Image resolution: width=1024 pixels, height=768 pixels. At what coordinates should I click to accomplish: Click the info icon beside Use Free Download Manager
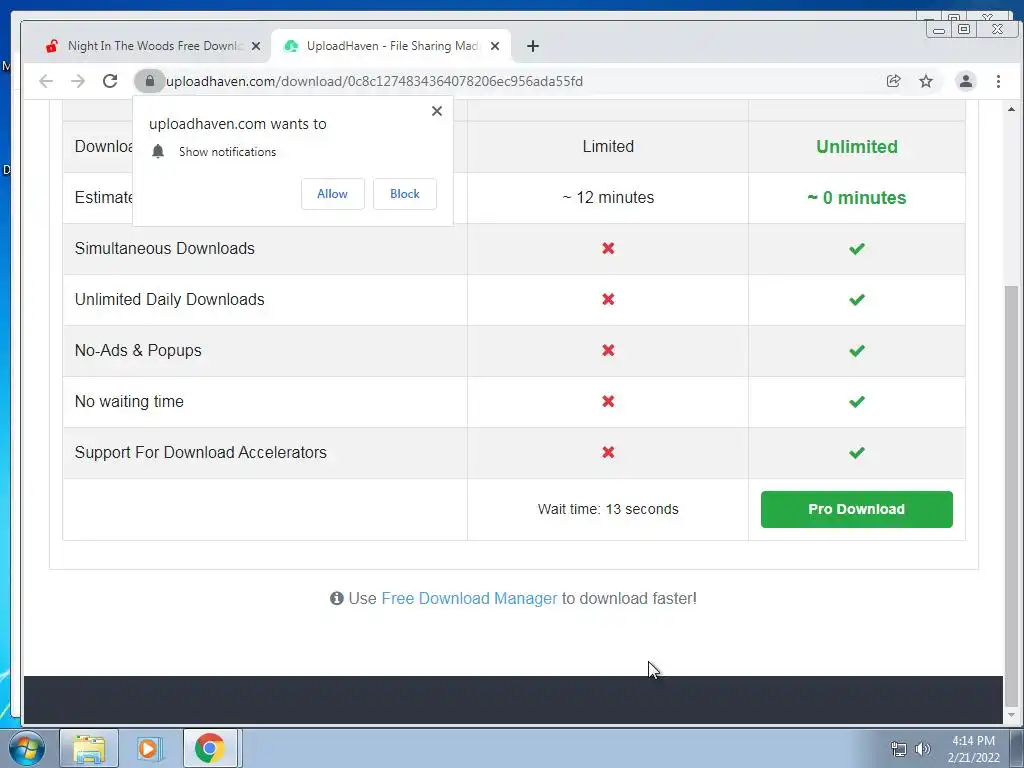pos(336,598)
